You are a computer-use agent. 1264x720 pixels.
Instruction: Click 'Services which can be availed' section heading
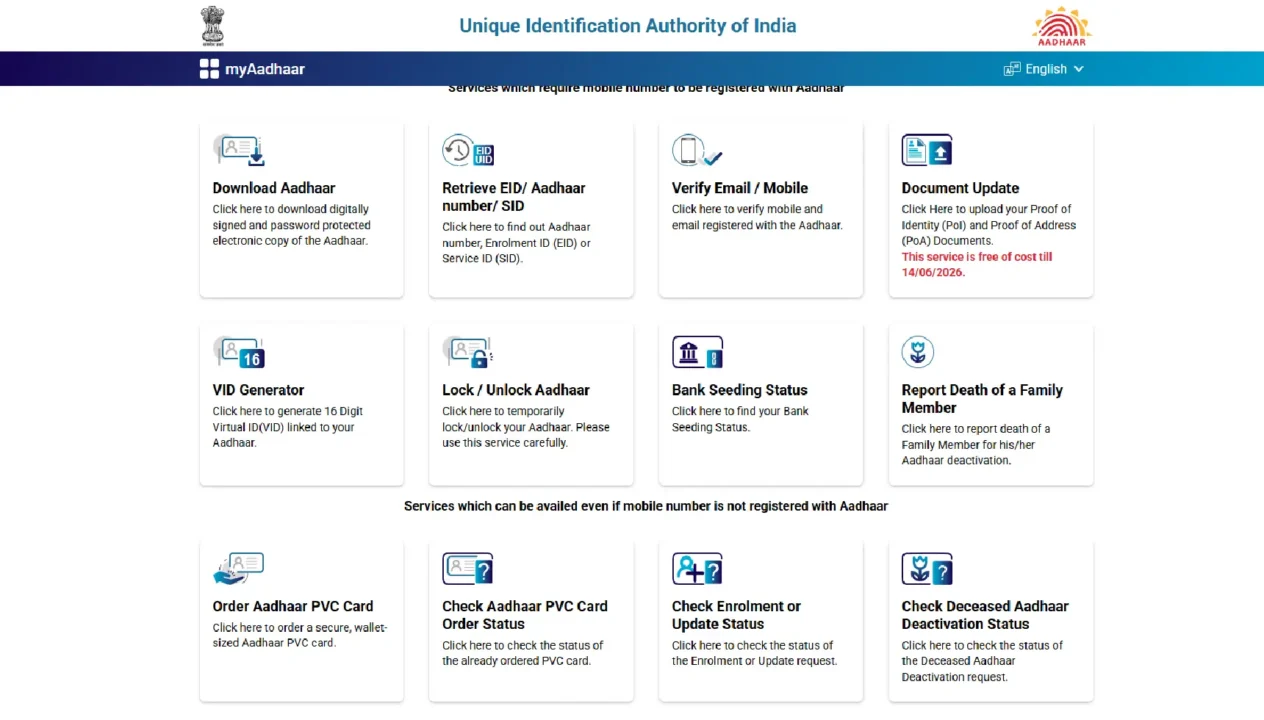pyautogui.click(x=646, y=506)
